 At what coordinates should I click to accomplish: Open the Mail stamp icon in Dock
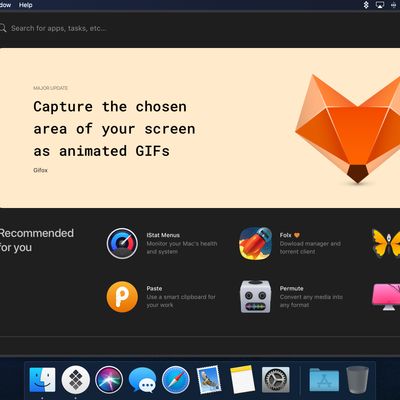click(x=209, y=380)
